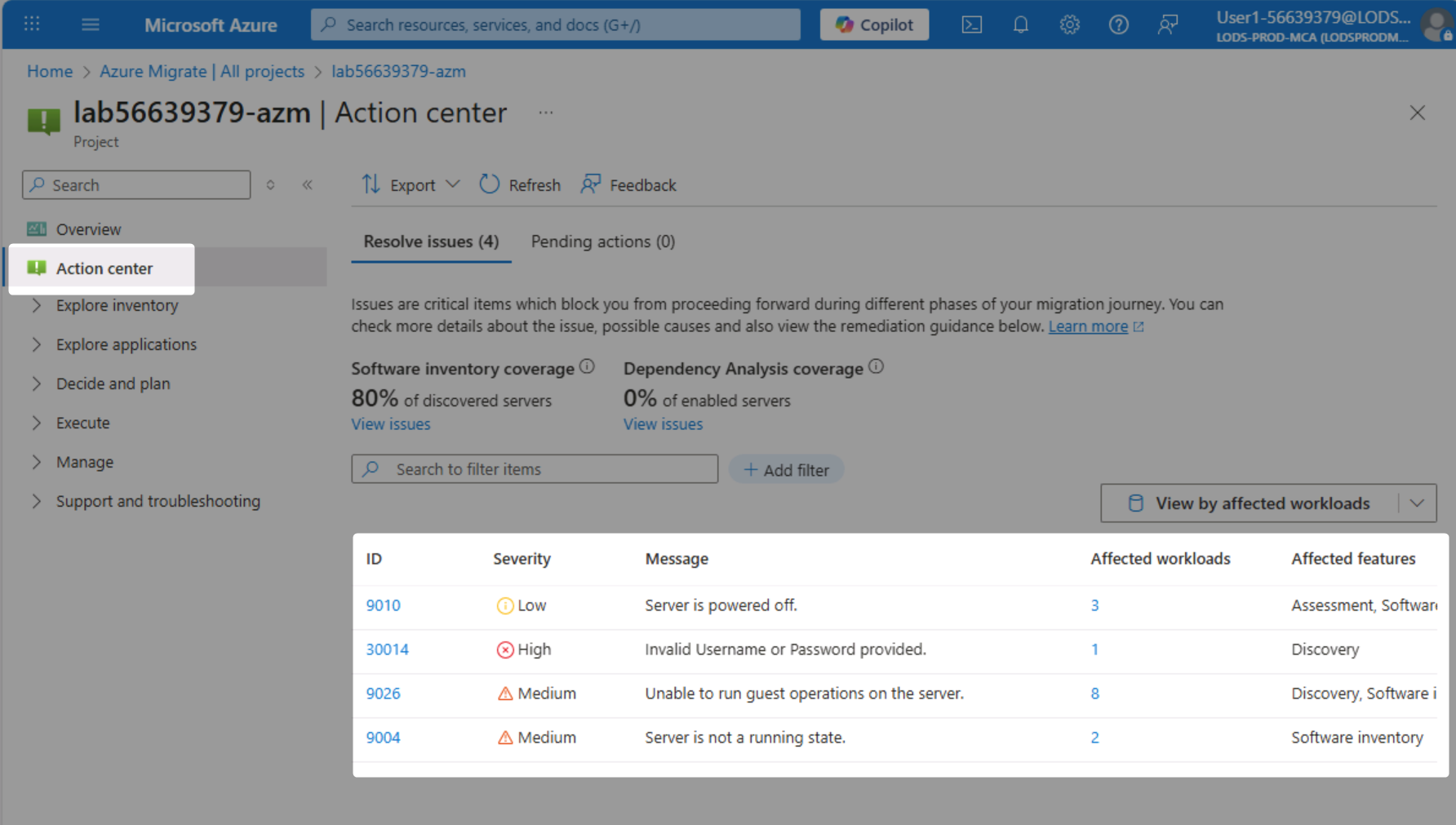
Task: Open the Learn more link
Action: pyautogui.click(x=1096, y=326)
